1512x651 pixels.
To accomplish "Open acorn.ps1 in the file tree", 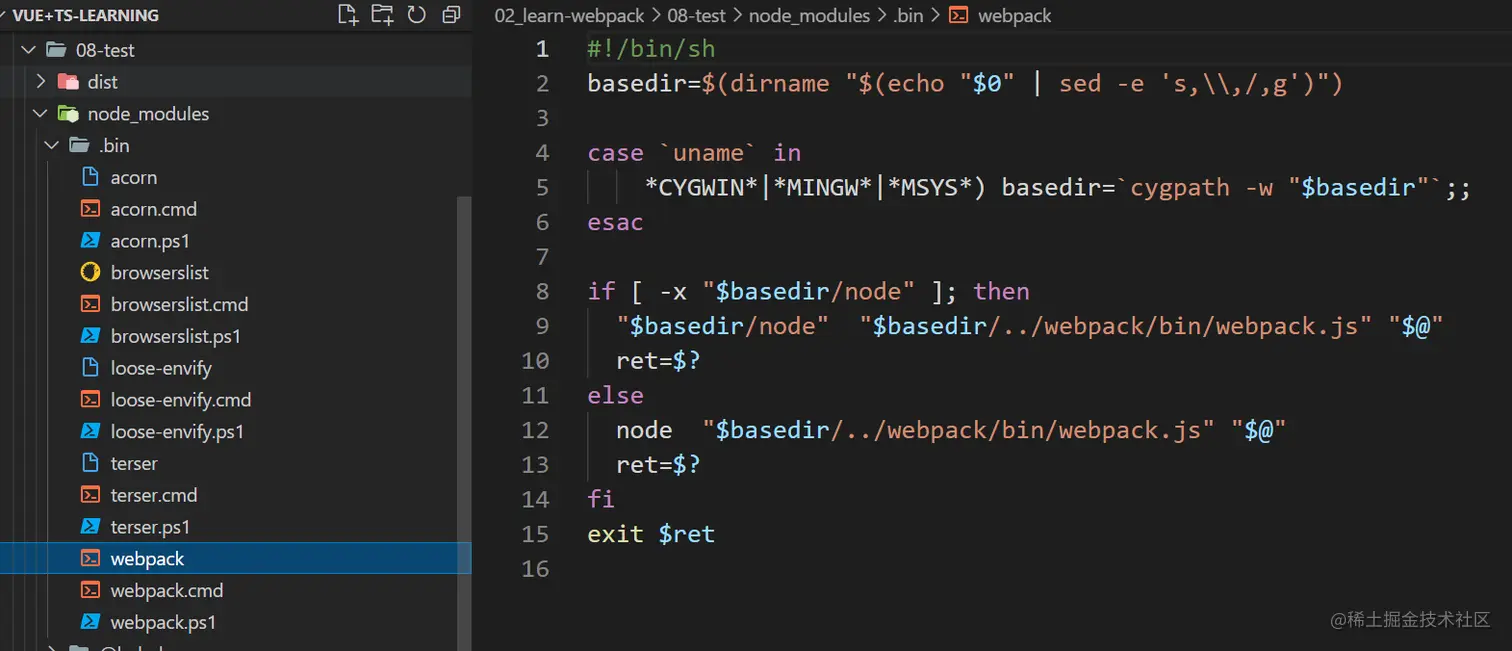I will point(150,241).
